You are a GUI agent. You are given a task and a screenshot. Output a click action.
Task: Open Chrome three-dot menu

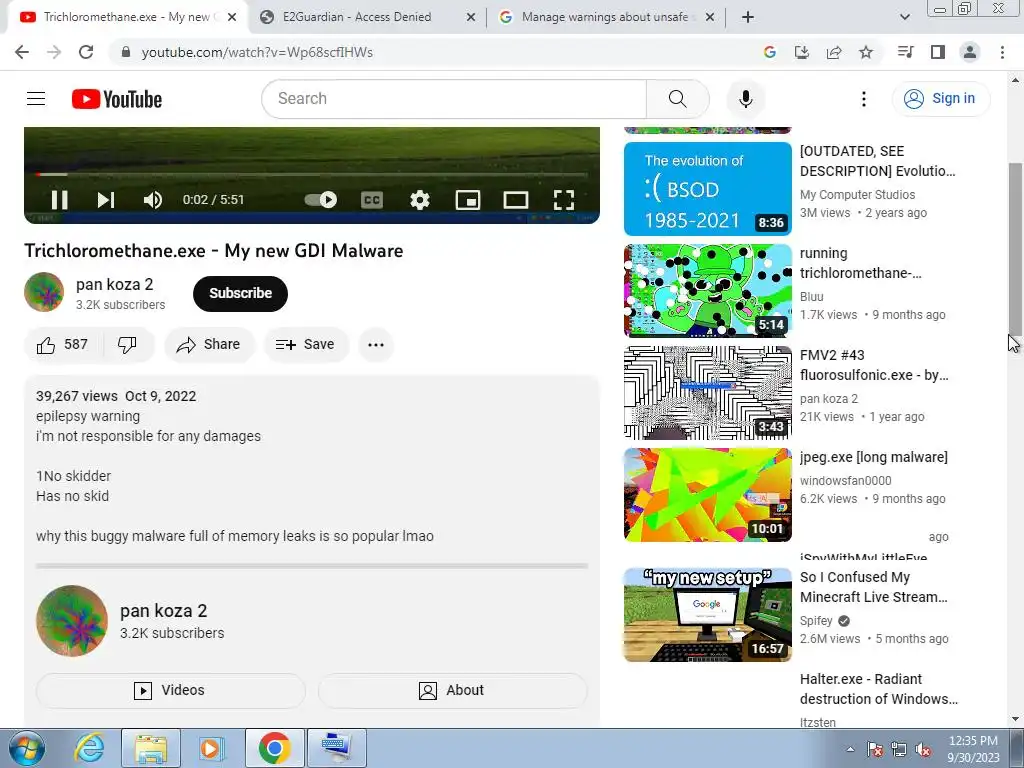tap(1002, 52)
